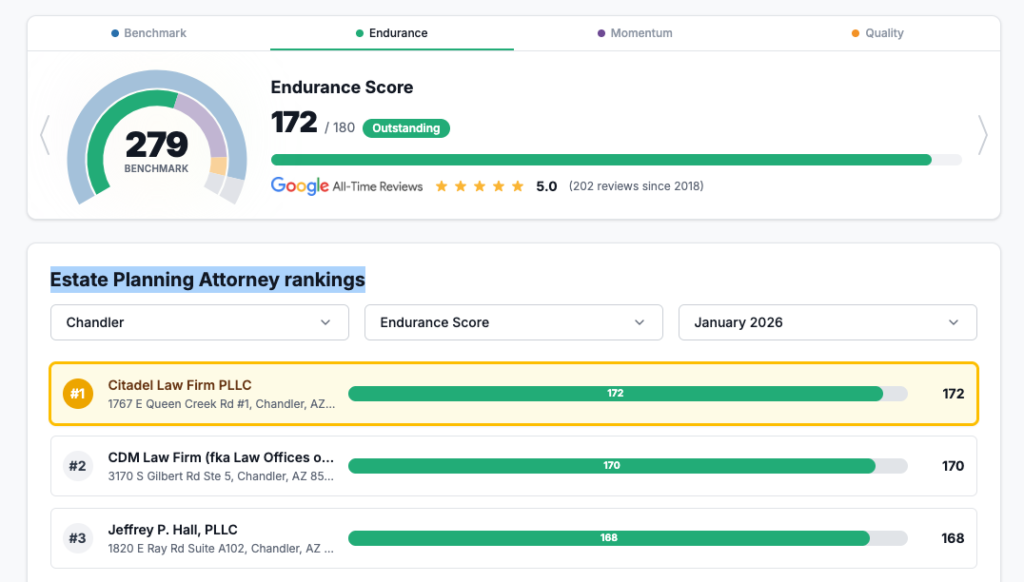The image size is (1024, 582).
Task: Click the "(202 reviews since 2018)" text
Action: point(636,186)
